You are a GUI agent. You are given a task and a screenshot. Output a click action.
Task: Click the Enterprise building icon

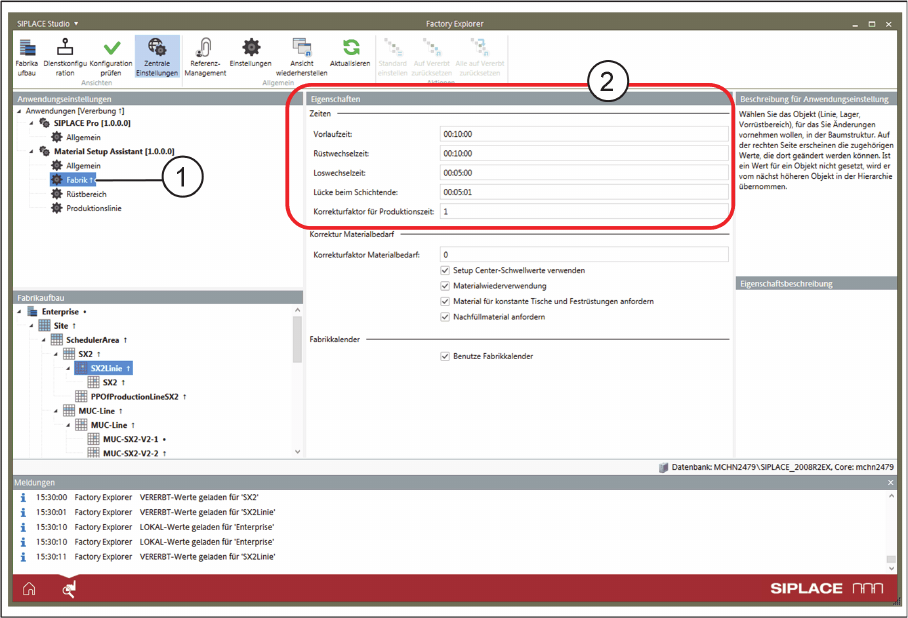(x=32, y=312)
